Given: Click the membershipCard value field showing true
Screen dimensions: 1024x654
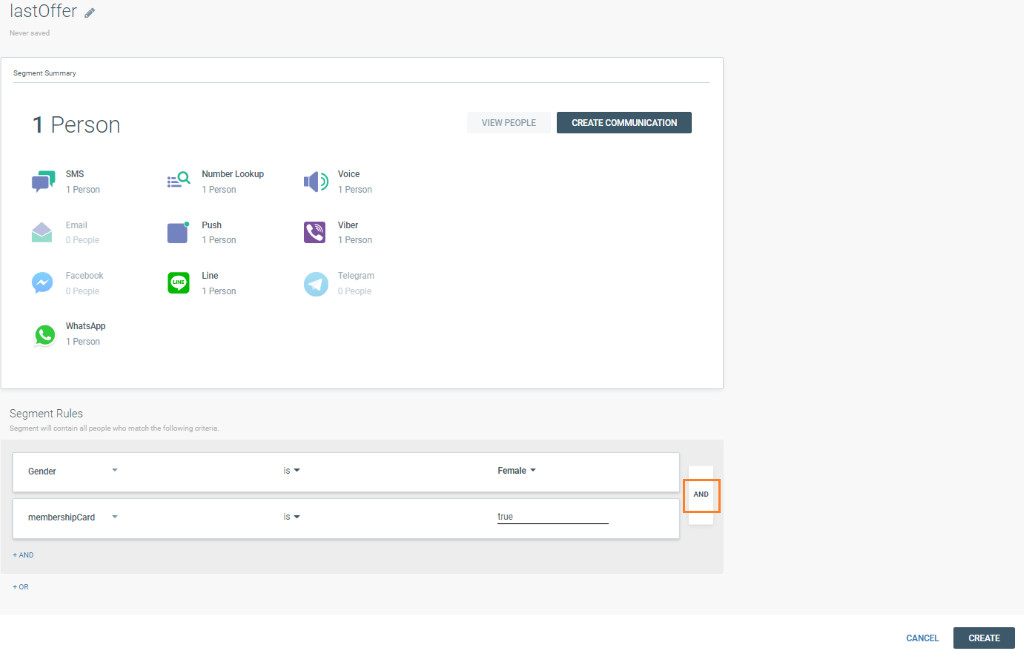Looking at the screenshot, I should [x=552, y=517].
